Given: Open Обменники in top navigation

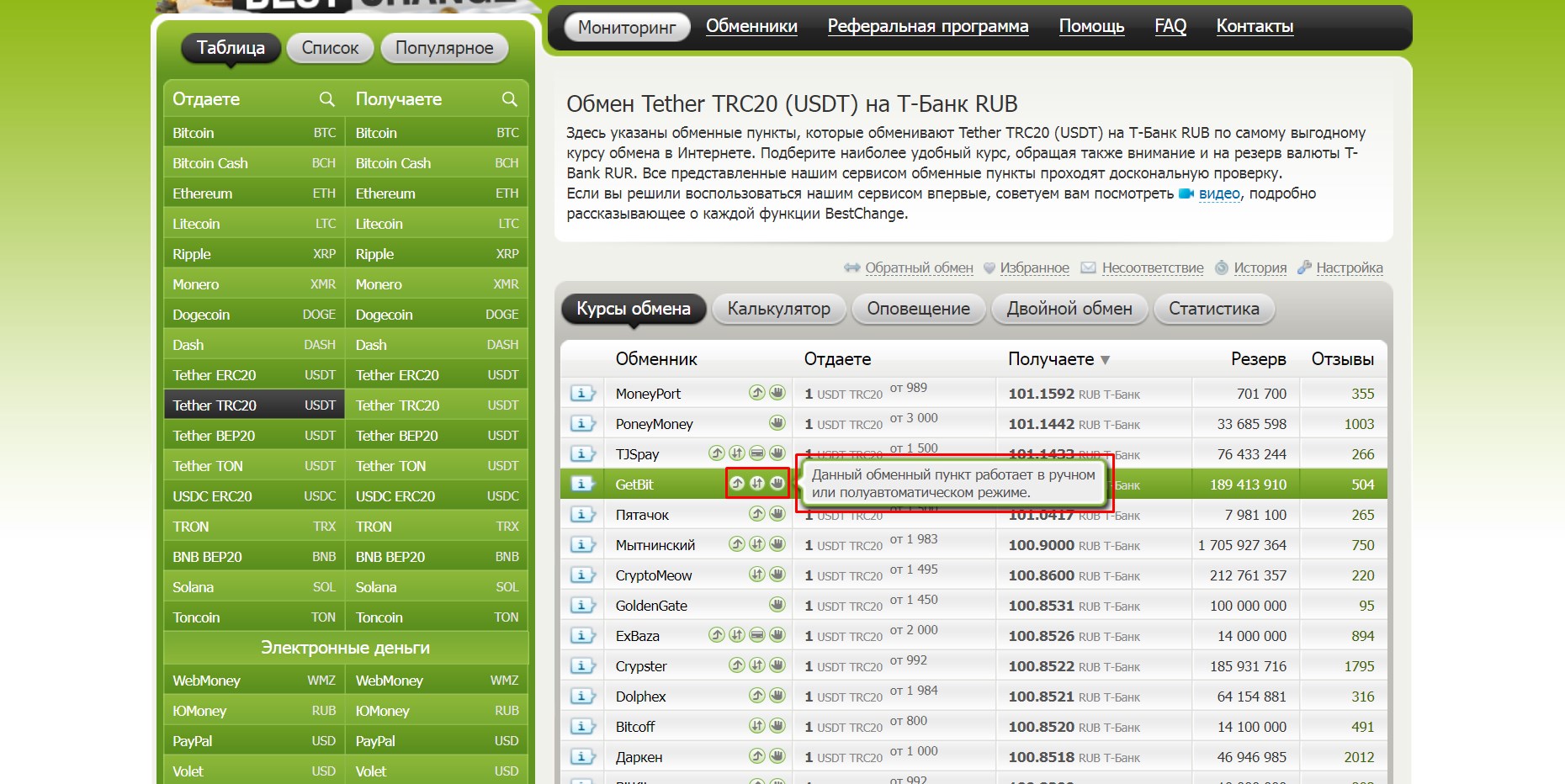Looking at the screenshot, I should click(x=751, y=26).
